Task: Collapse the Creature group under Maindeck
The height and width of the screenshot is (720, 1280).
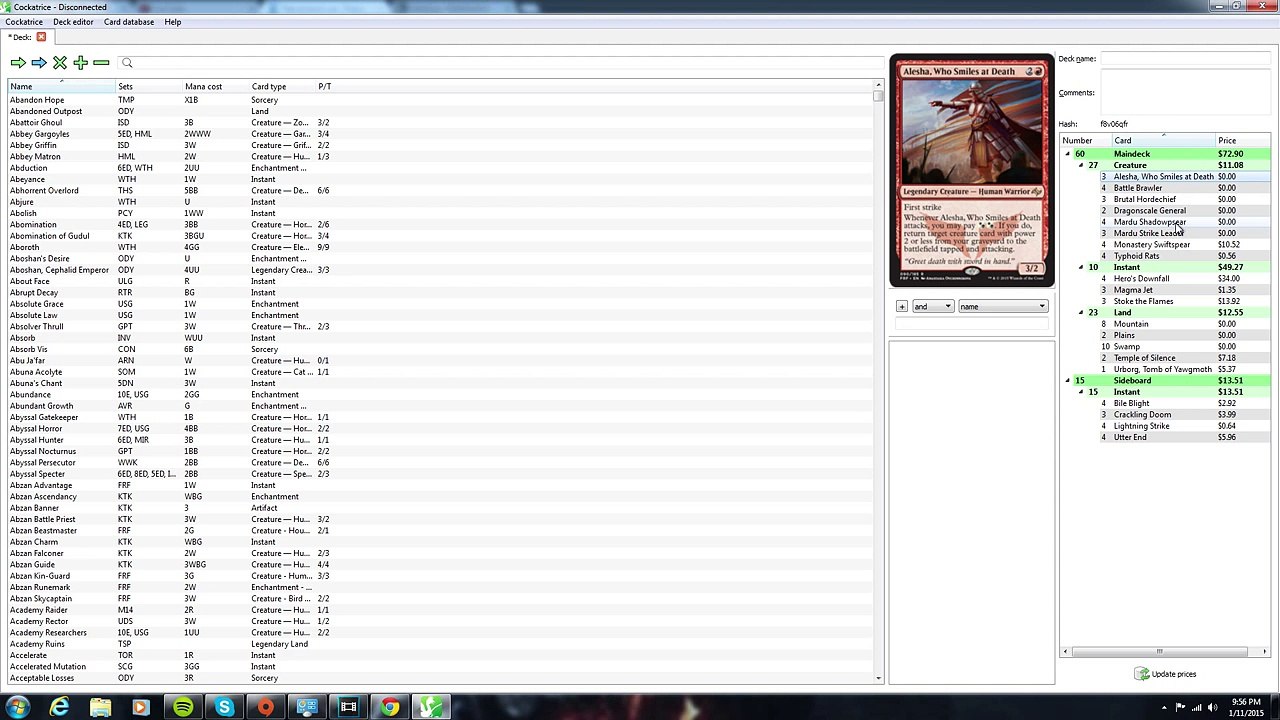Action: (1080, 165)
